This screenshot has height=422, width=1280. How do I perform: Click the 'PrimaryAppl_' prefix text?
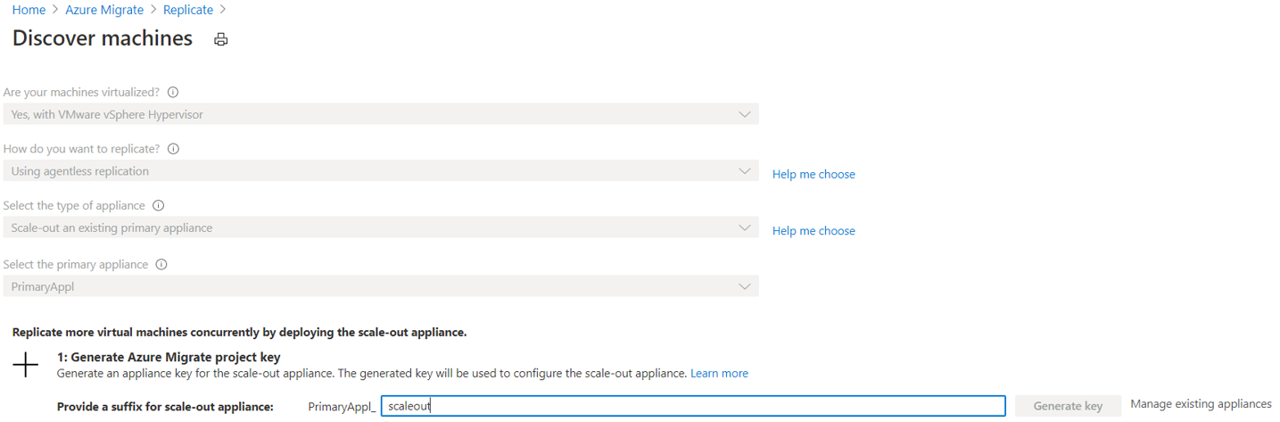pos(342,407)
